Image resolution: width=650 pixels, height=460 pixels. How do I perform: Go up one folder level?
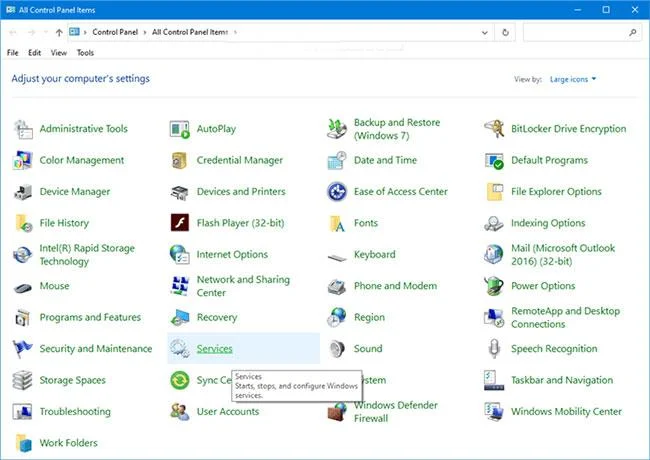[59, 32]
